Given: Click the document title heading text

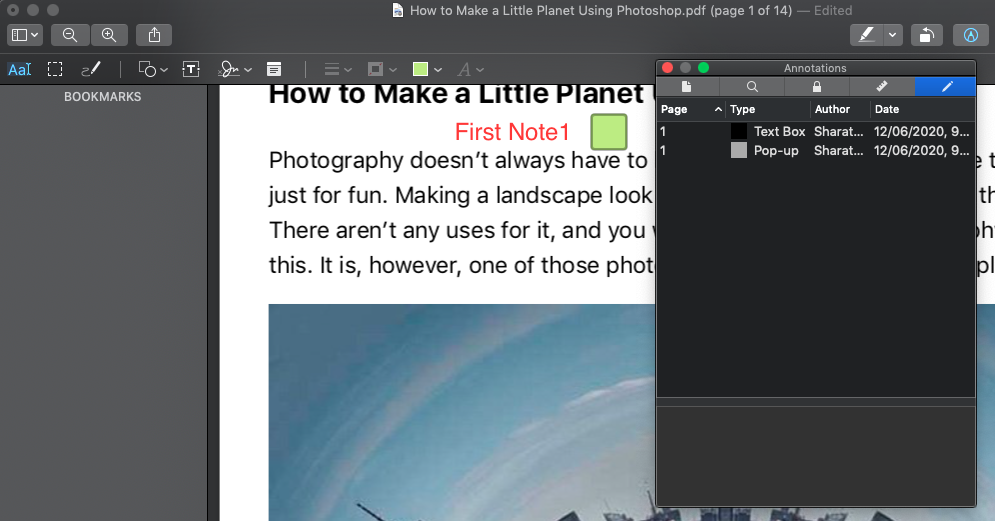Looking at the screenshot, I should coord(461,94).
